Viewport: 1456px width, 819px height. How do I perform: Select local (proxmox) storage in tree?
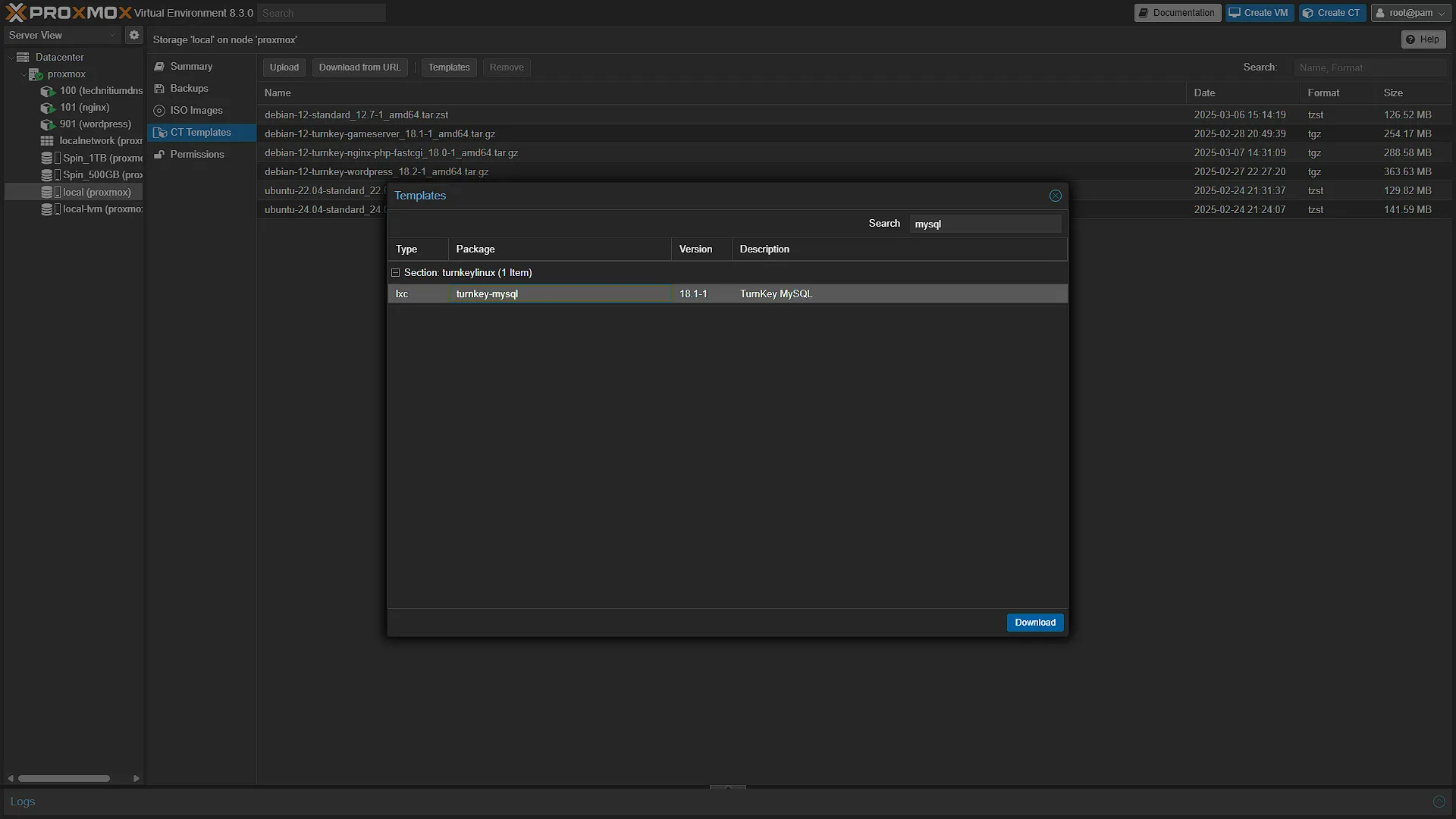pos(74,192)
